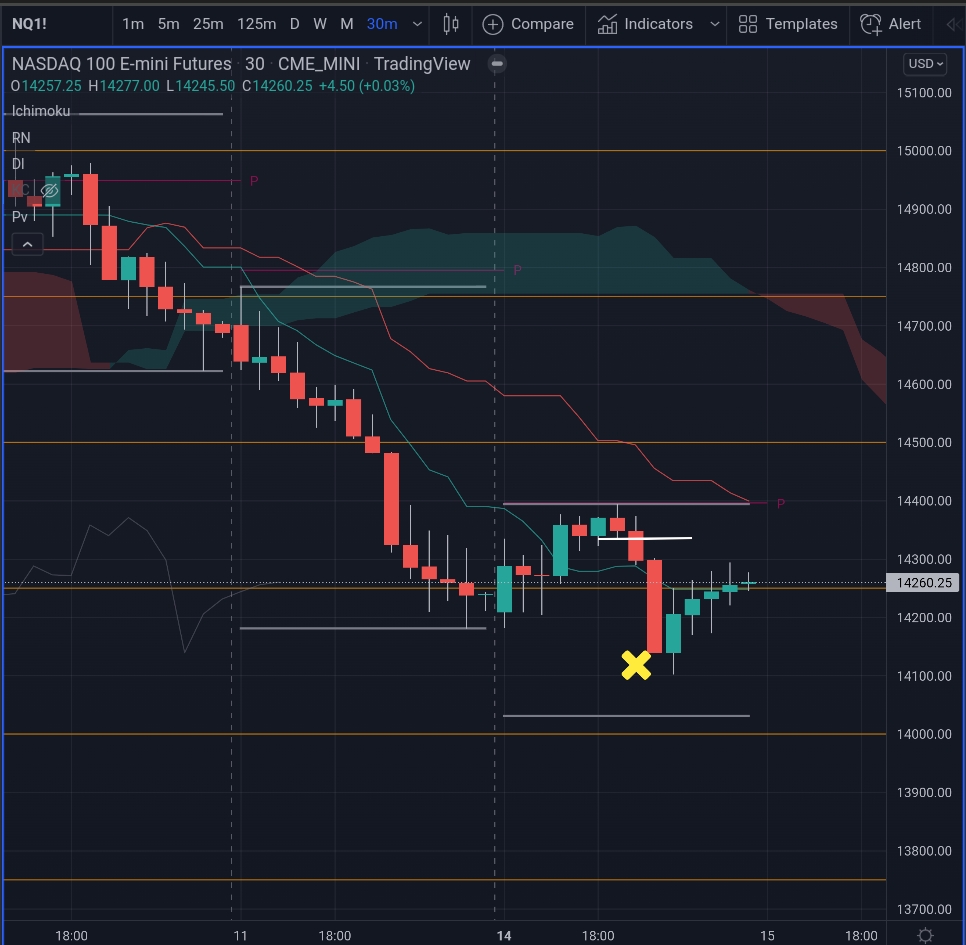
Task: Open the Templates grid icon
Action: [x=748, y=24]
